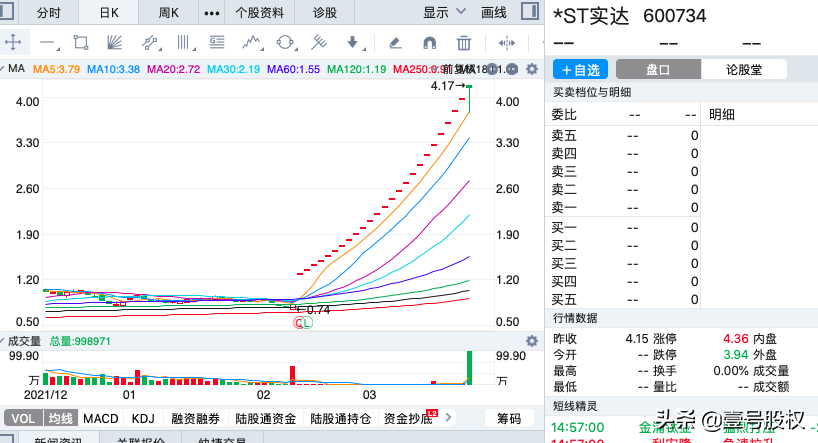Open the 诊股 stock diagnosis tab

click(x=325, y=13)
